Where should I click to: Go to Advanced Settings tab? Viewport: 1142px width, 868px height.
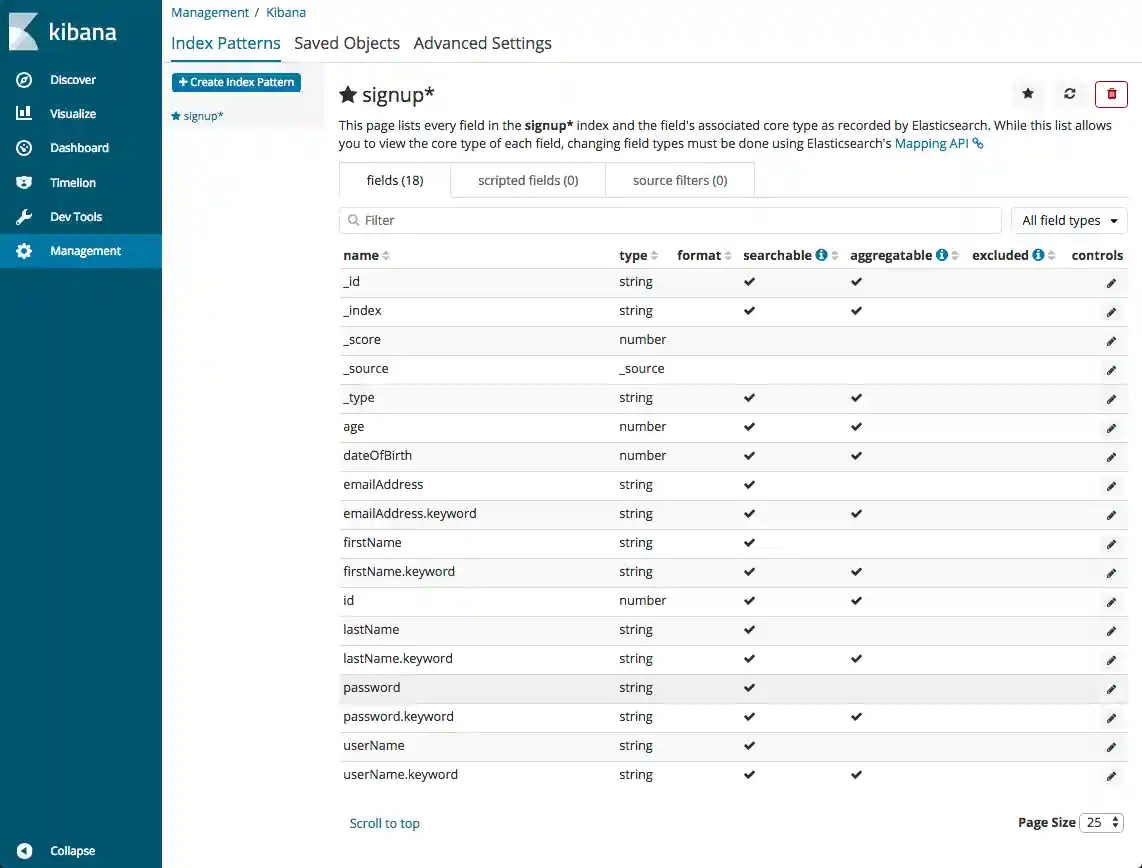point(482,43)
